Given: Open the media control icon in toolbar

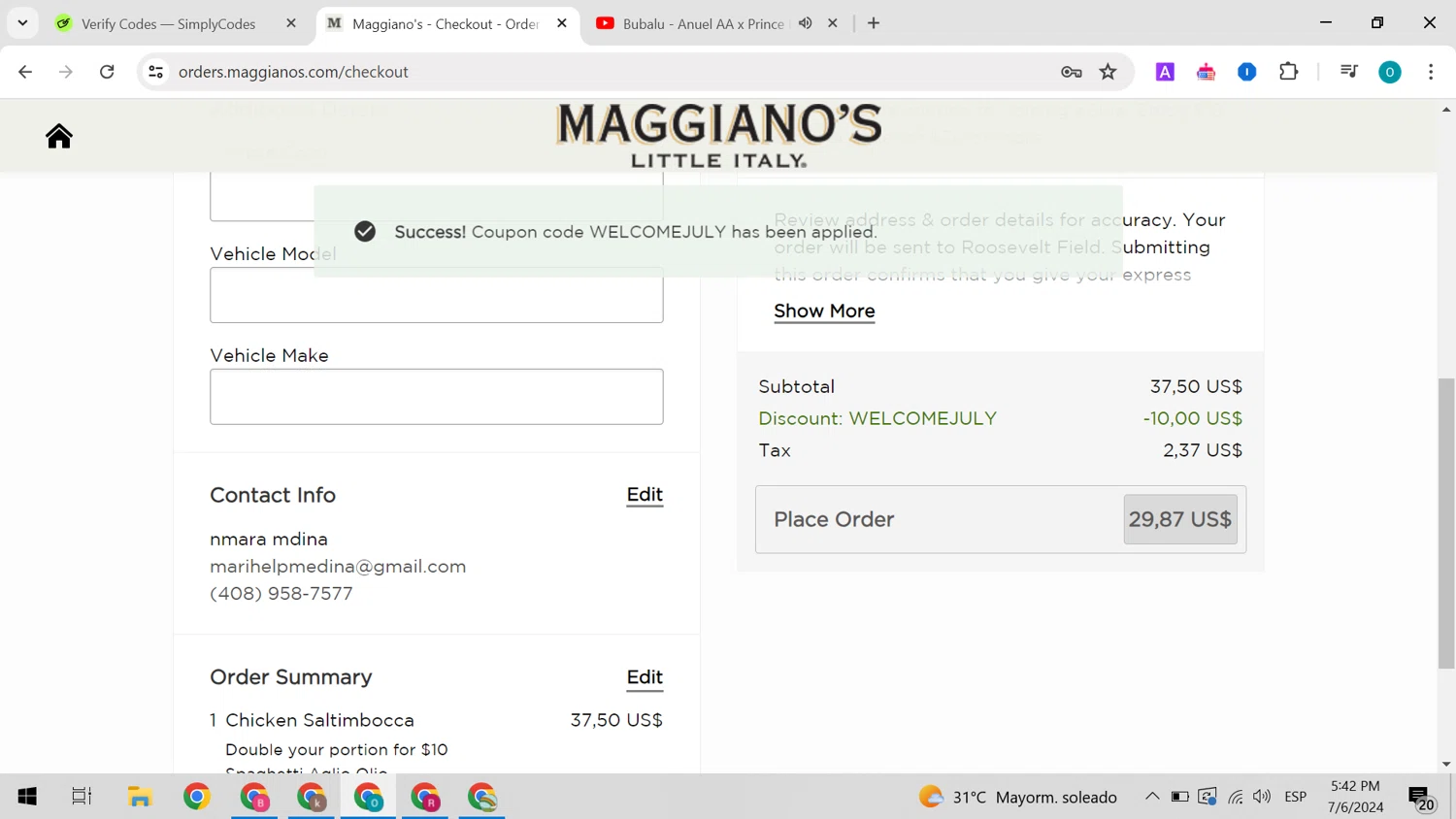Looking at the screenshot, I should pyautogui.click(x=1348, y=72).
